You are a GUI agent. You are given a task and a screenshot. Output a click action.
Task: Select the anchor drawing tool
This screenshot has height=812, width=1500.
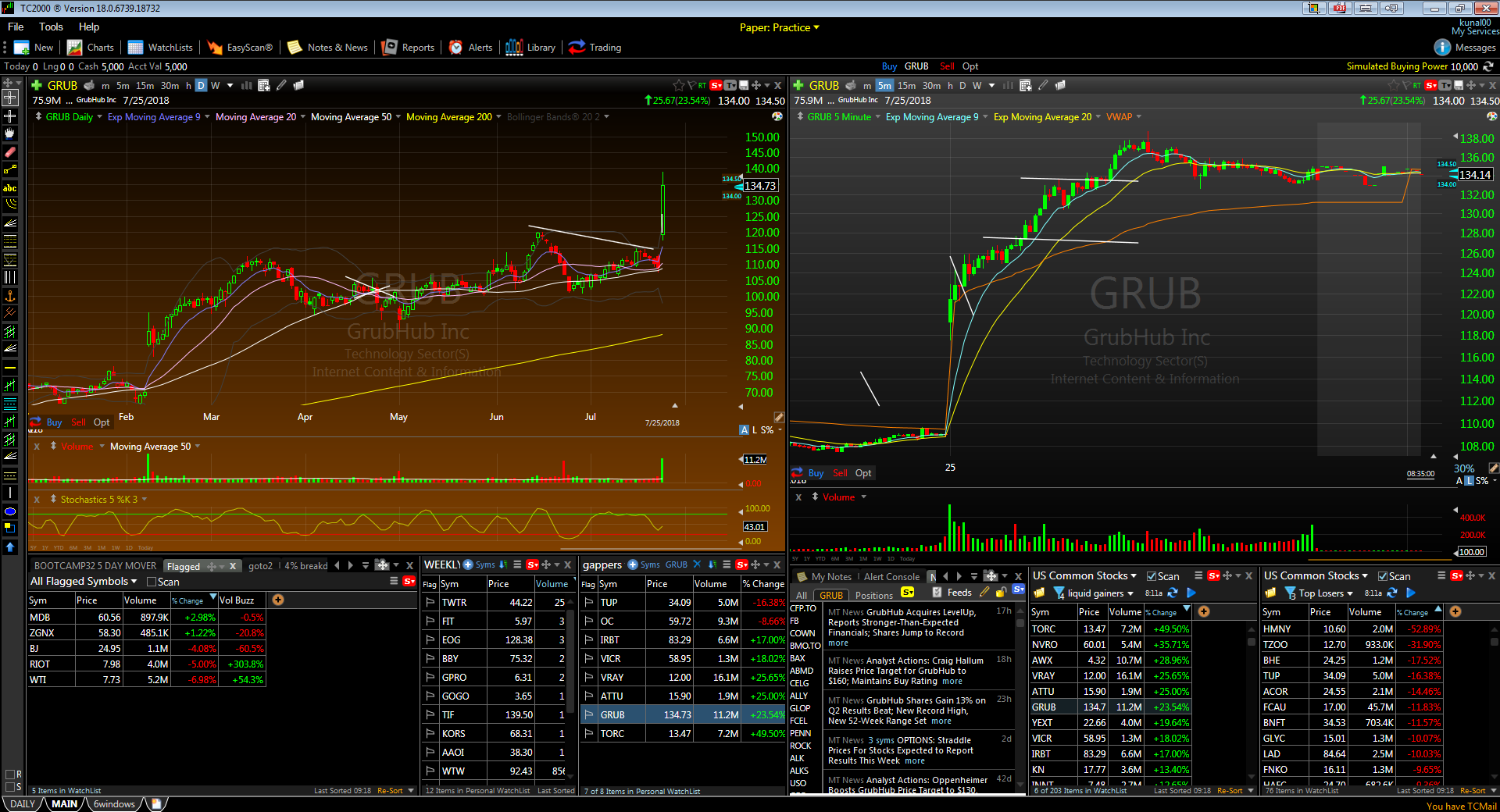(10, 295)
